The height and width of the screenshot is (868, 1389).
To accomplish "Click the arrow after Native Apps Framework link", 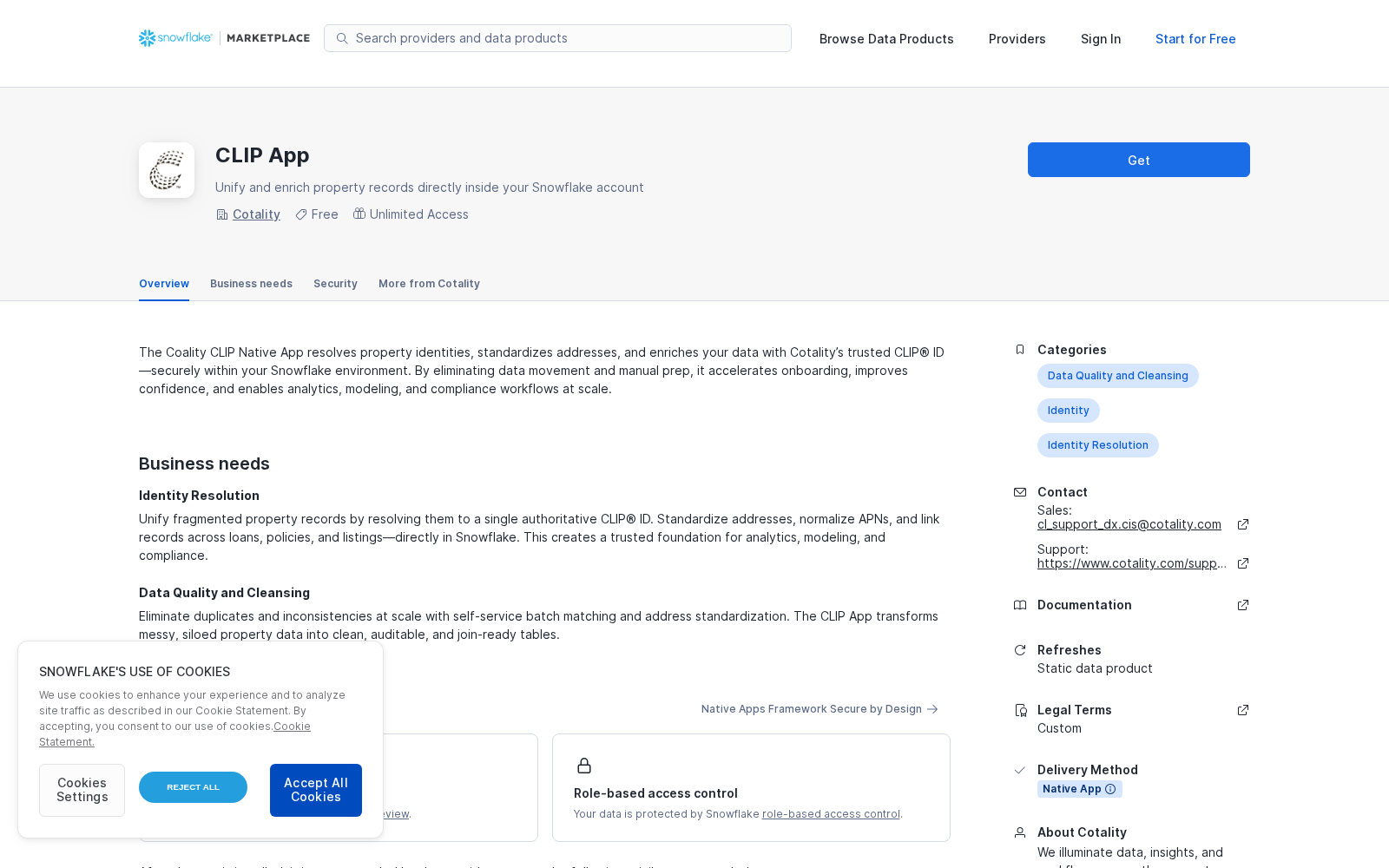I will coord(932,709).
